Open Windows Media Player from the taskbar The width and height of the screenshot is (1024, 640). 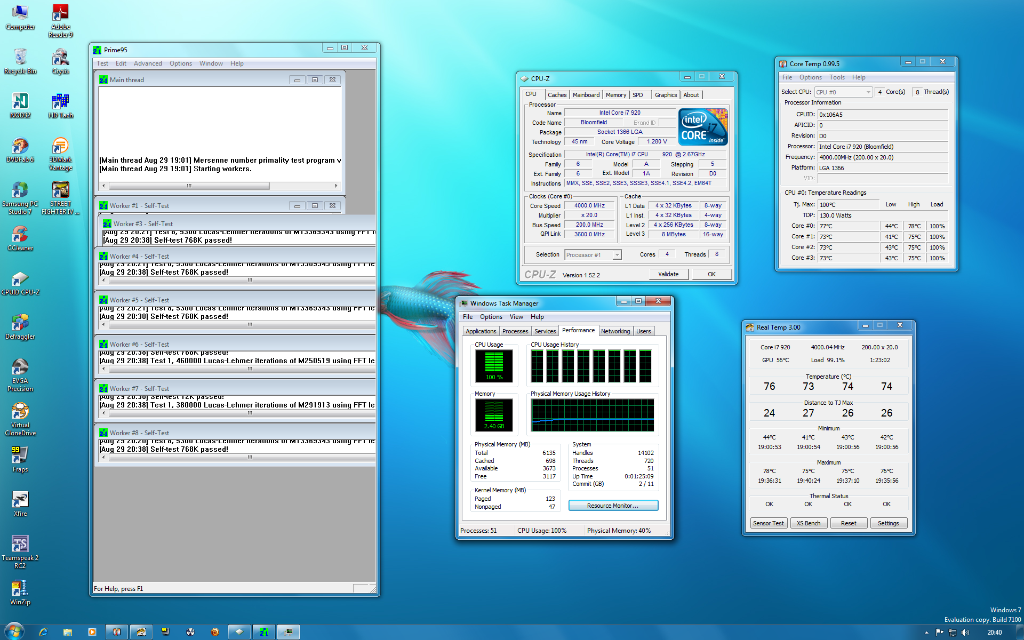(x=91, y=632)
